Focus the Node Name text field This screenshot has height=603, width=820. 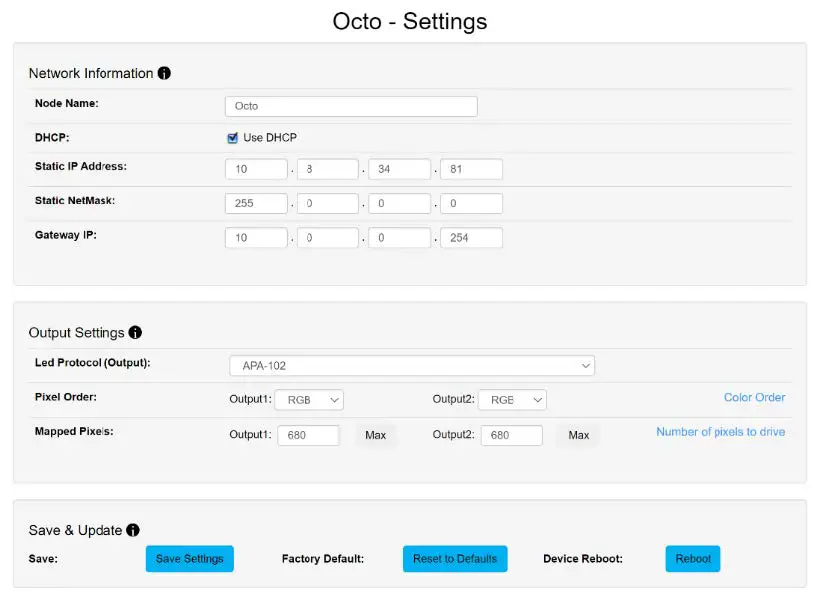[351, 106]
